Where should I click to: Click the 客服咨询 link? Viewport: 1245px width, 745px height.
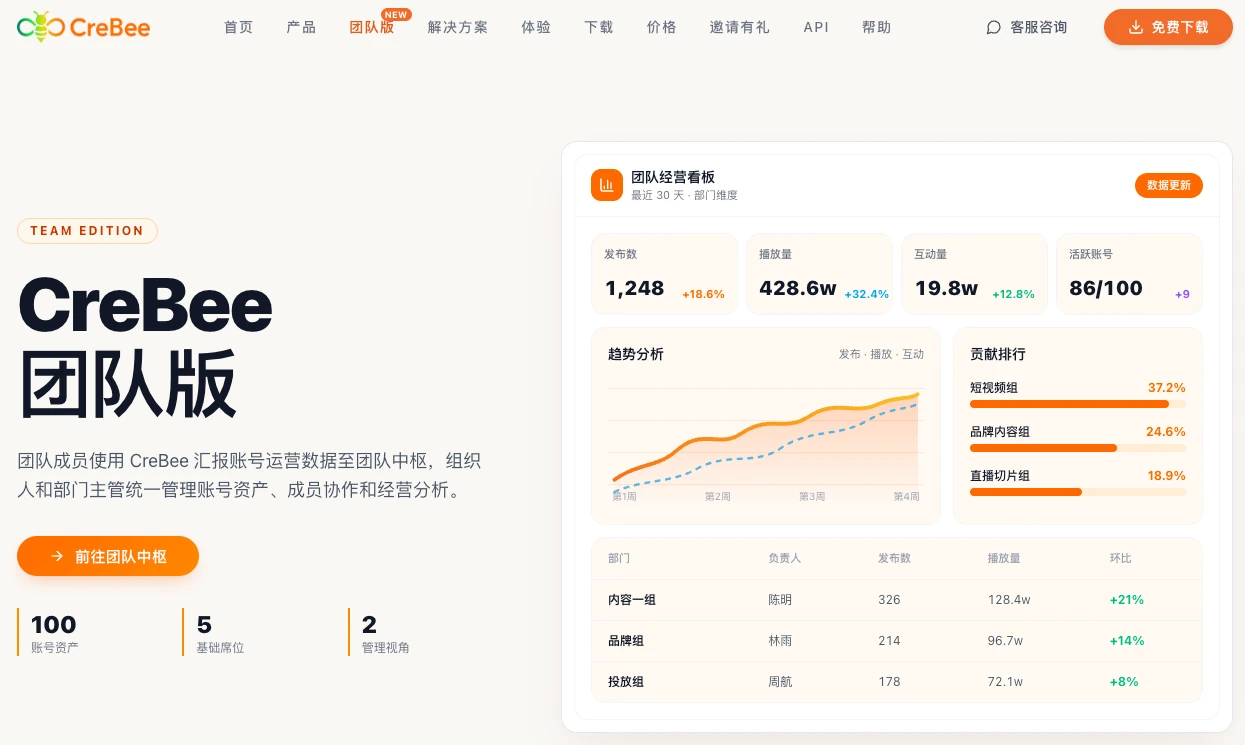[1026, 28]
